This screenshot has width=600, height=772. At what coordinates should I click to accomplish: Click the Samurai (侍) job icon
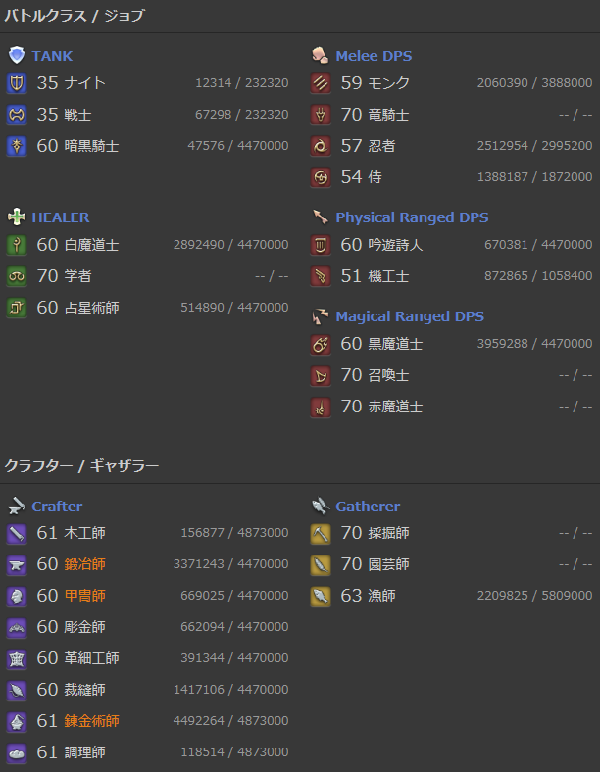pyautogui.click(x=320, y=177)
